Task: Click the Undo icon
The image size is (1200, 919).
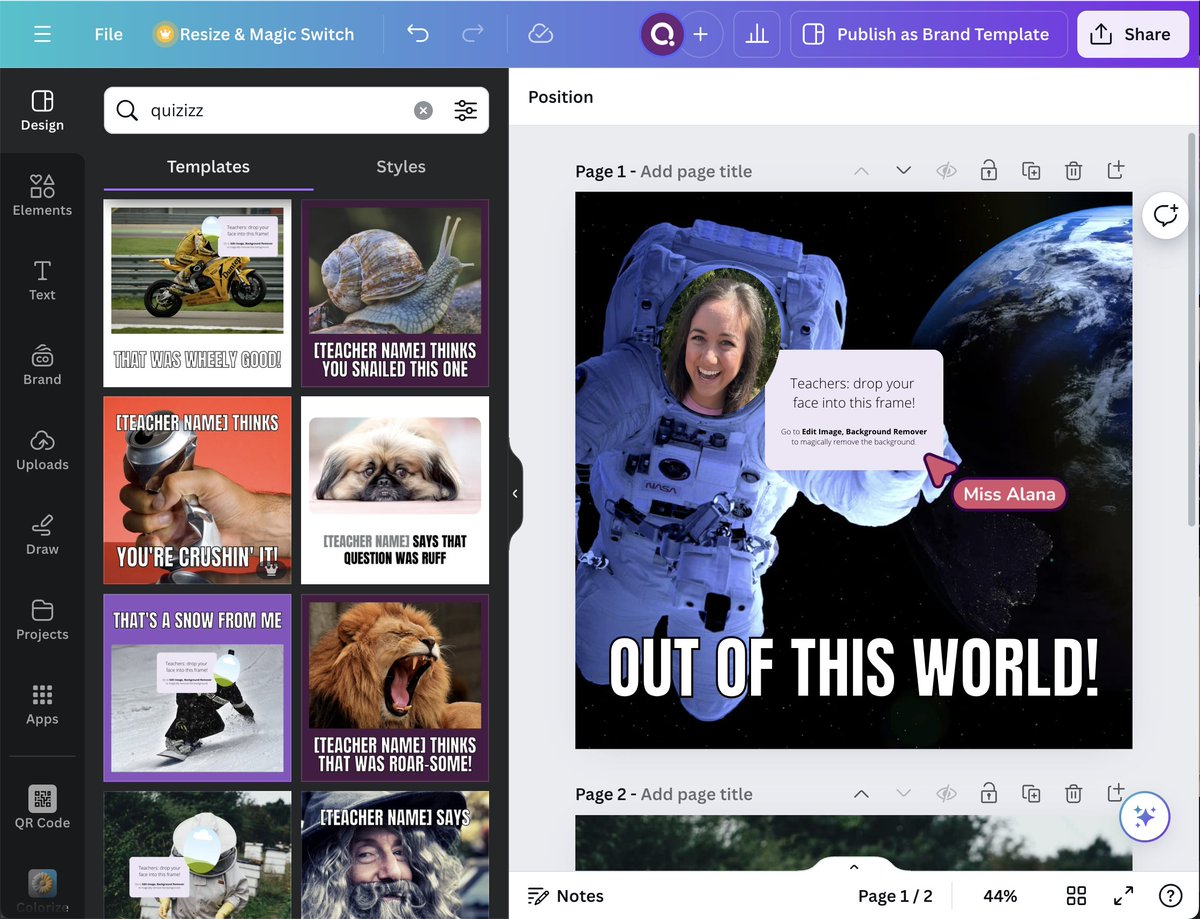Action: coord(417,33)
